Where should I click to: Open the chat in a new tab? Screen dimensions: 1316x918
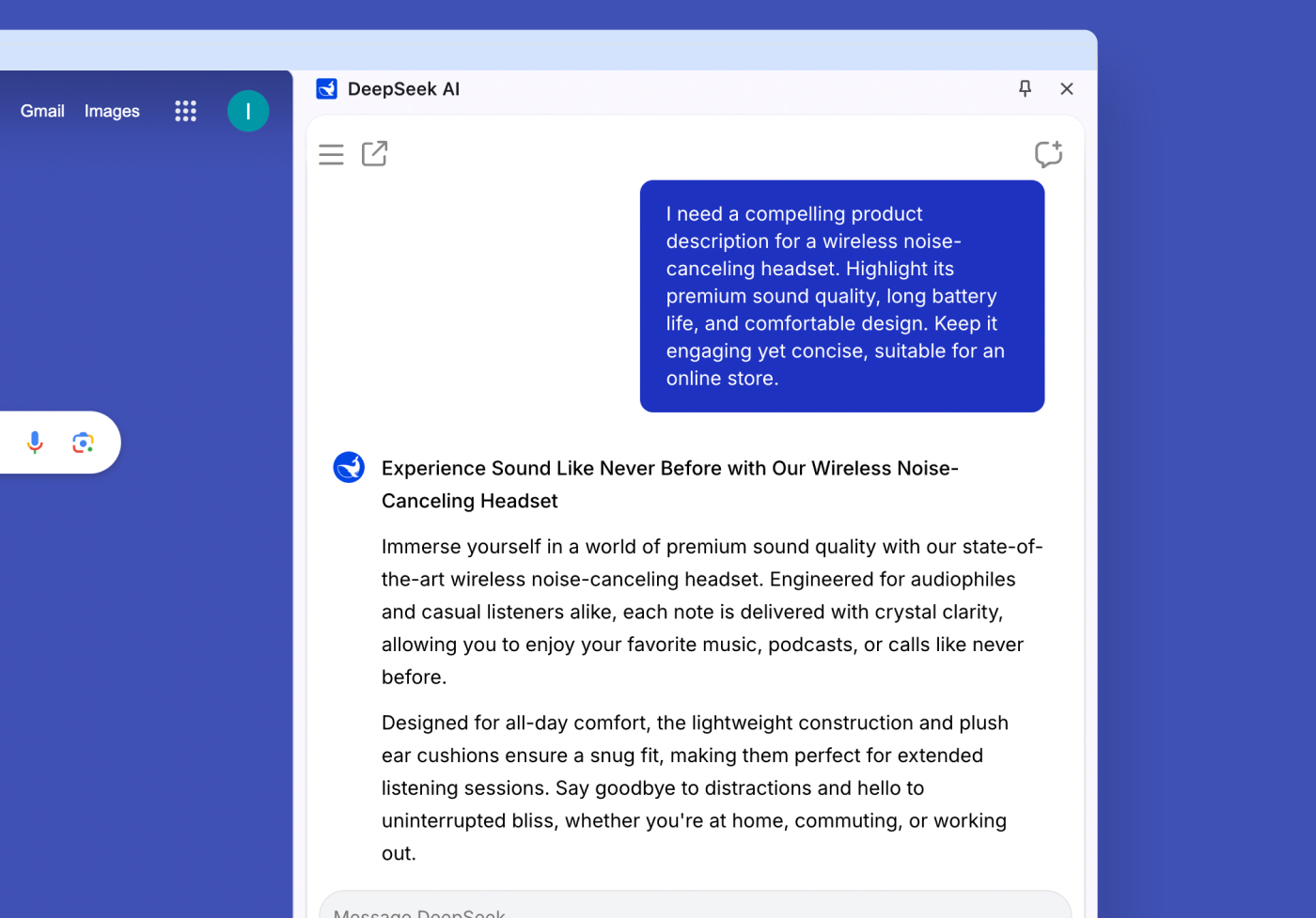pos(375,153)
